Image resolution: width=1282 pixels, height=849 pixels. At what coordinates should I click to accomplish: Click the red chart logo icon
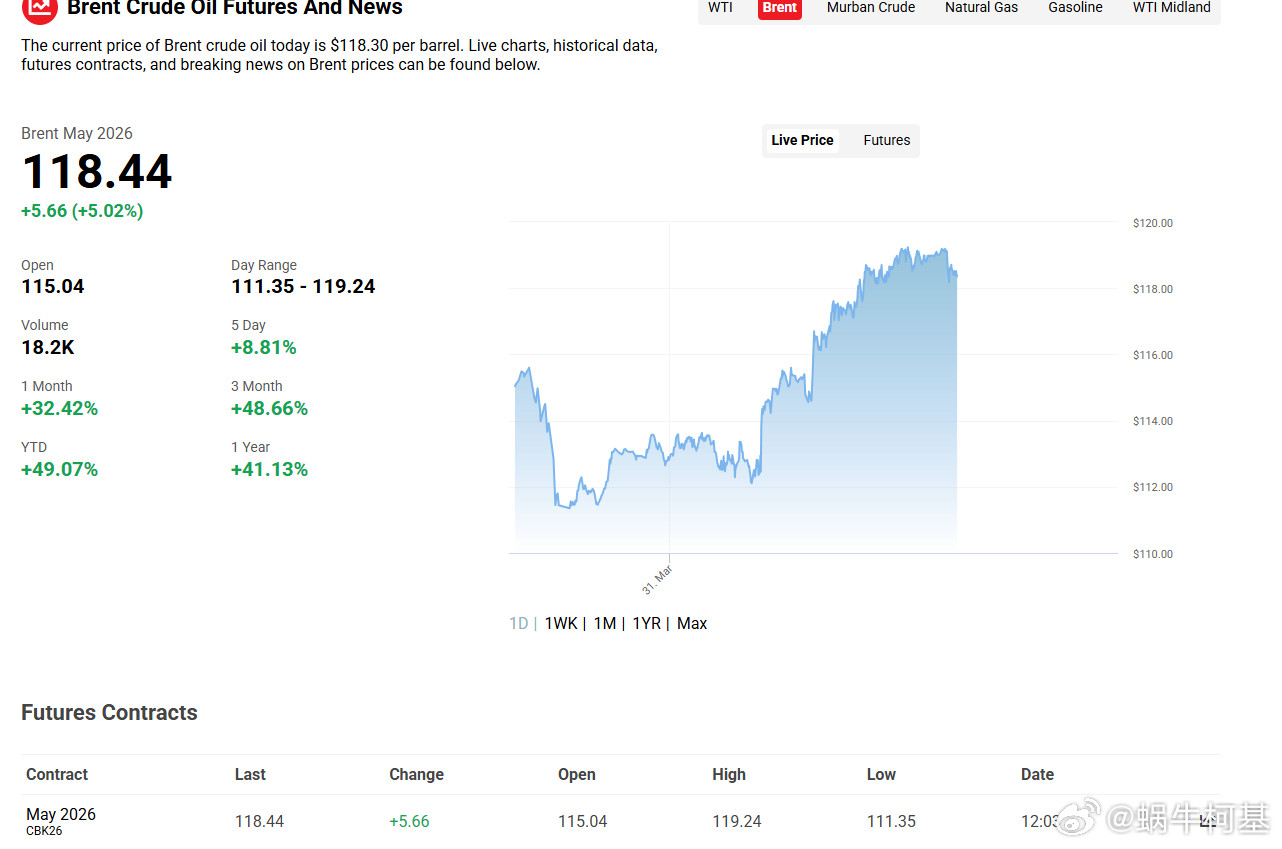[x=40, y=8]
